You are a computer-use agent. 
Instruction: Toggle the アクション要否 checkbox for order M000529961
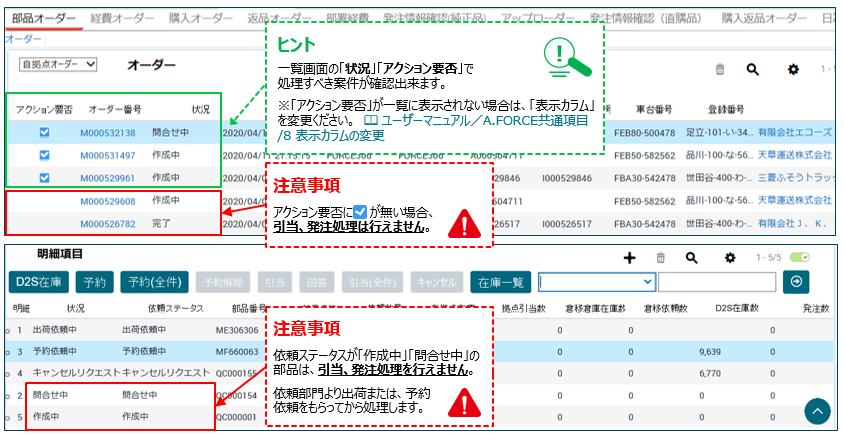point(44,178)
